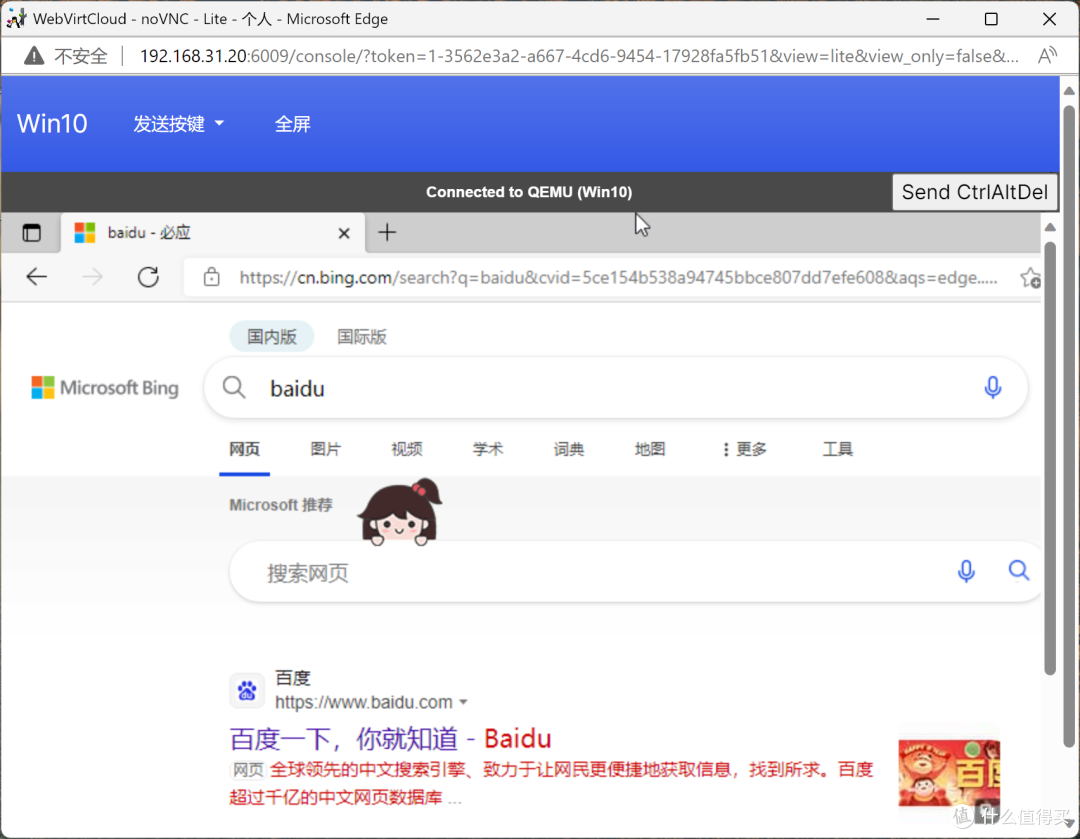This screenshot has width=1080, height=839.
Task: Click the 'Microsoft 推荐' label
Action: [281, 505]
